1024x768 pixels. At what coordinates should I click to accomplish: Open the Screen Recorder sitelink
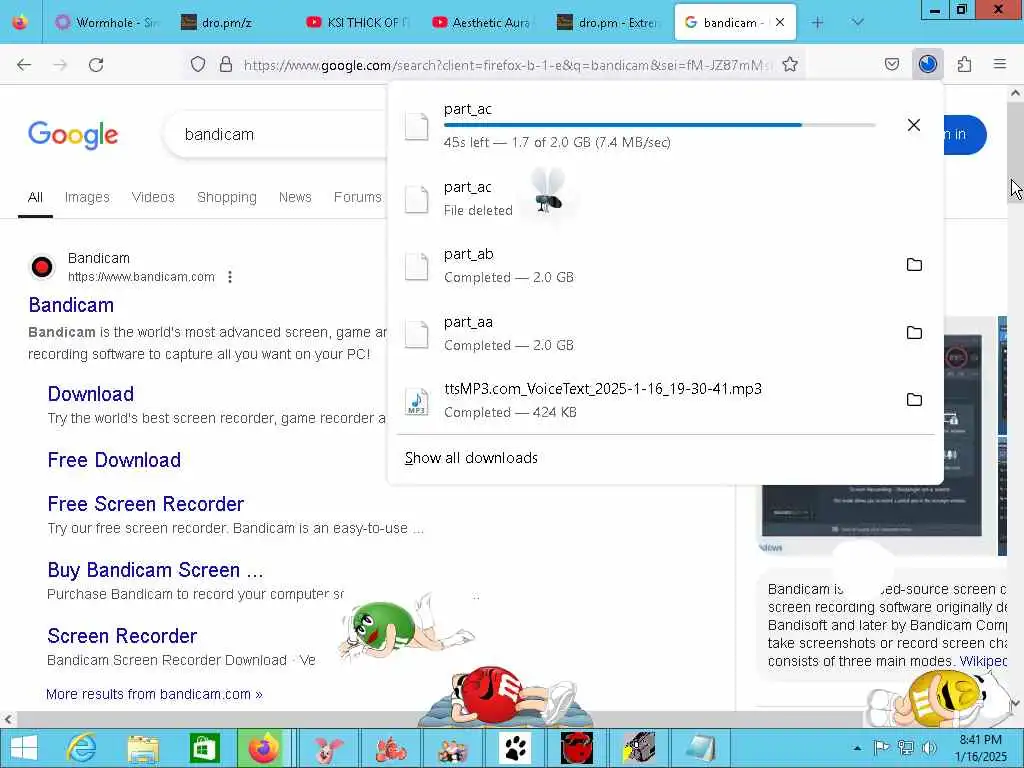[122, 636]
